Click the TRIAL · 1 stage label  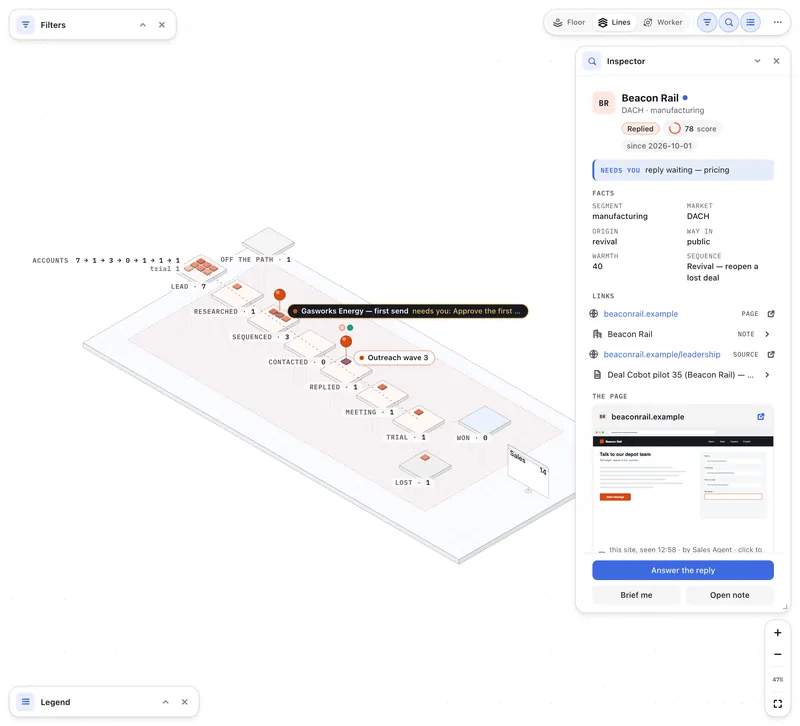point(406,438)
